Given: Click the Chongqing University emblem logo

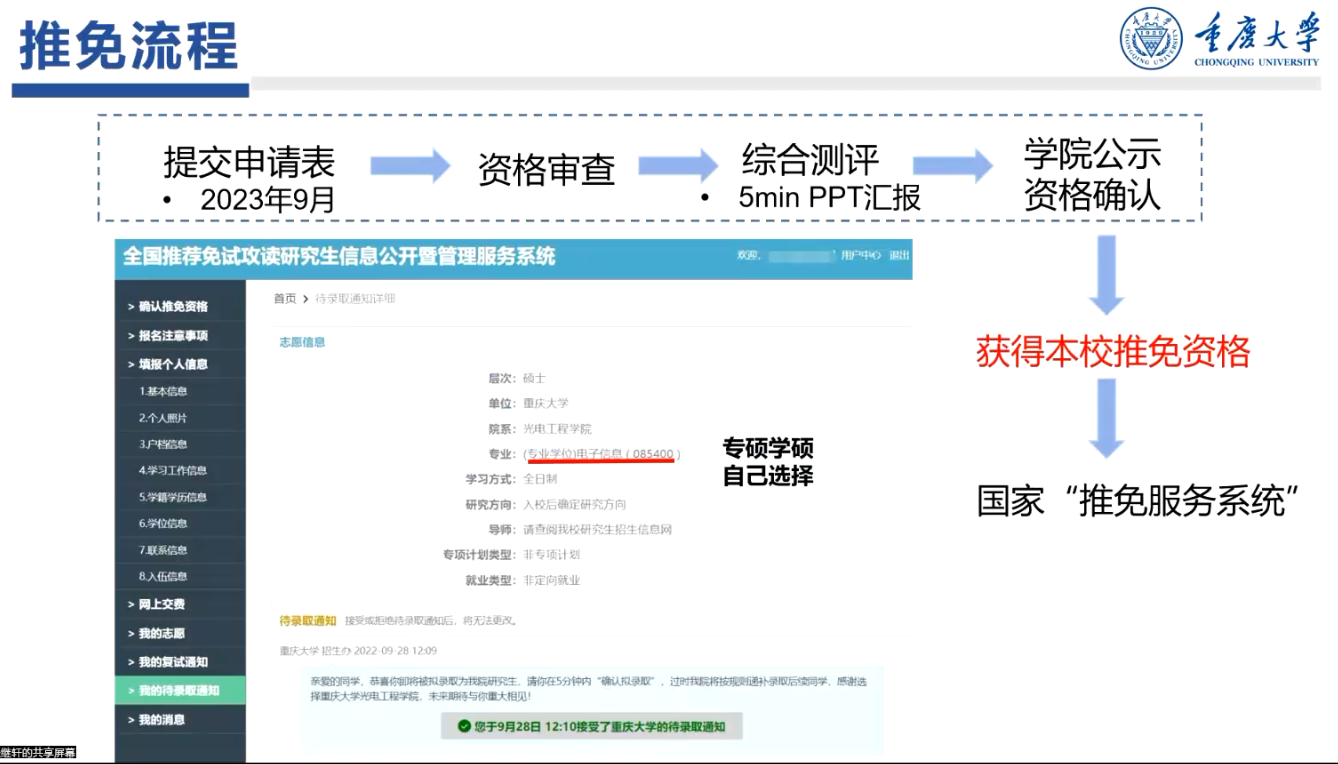Looking at the screenshot, I should [x=1150, y=39].
